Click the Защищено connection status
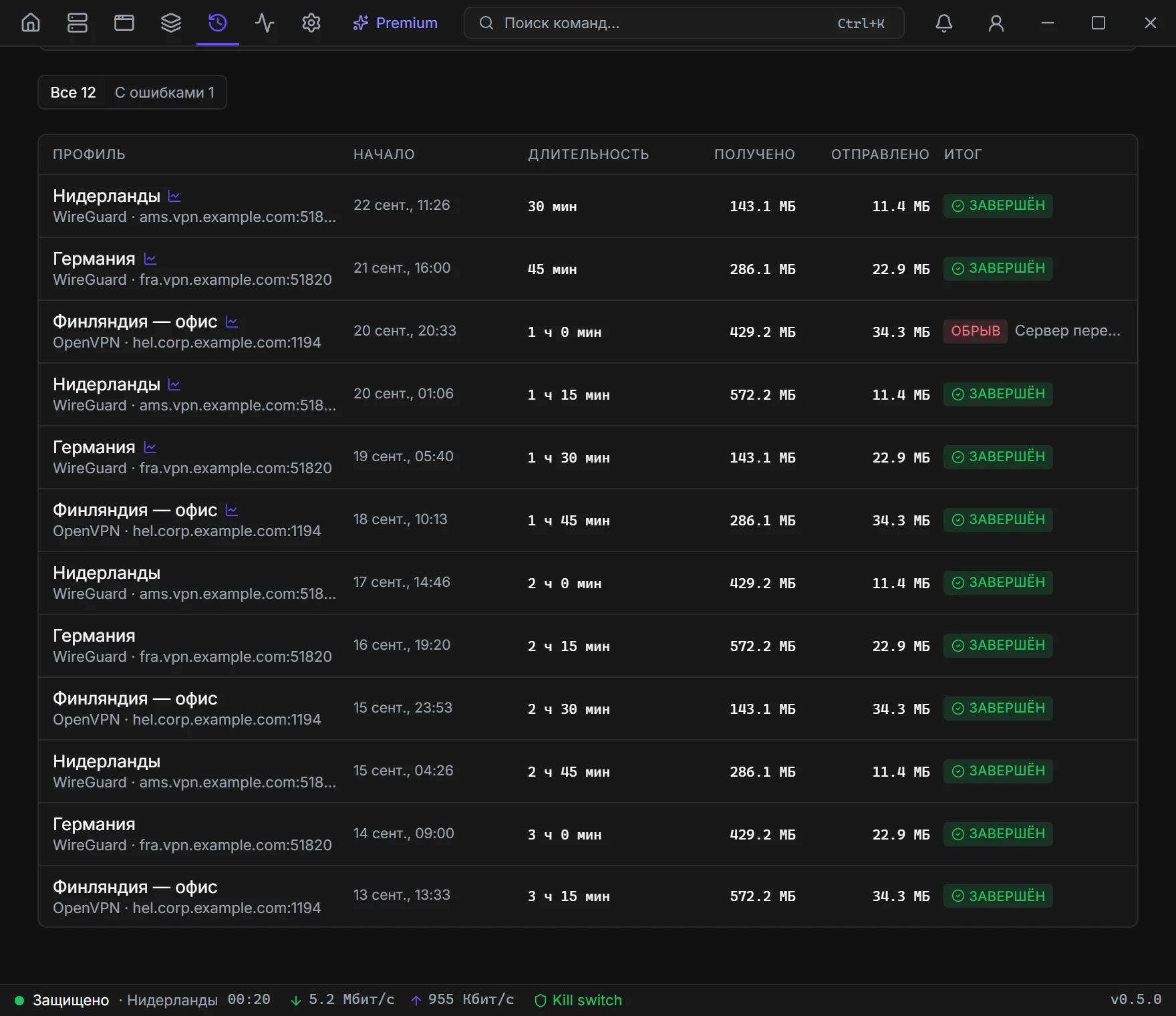 [62, 1000]
